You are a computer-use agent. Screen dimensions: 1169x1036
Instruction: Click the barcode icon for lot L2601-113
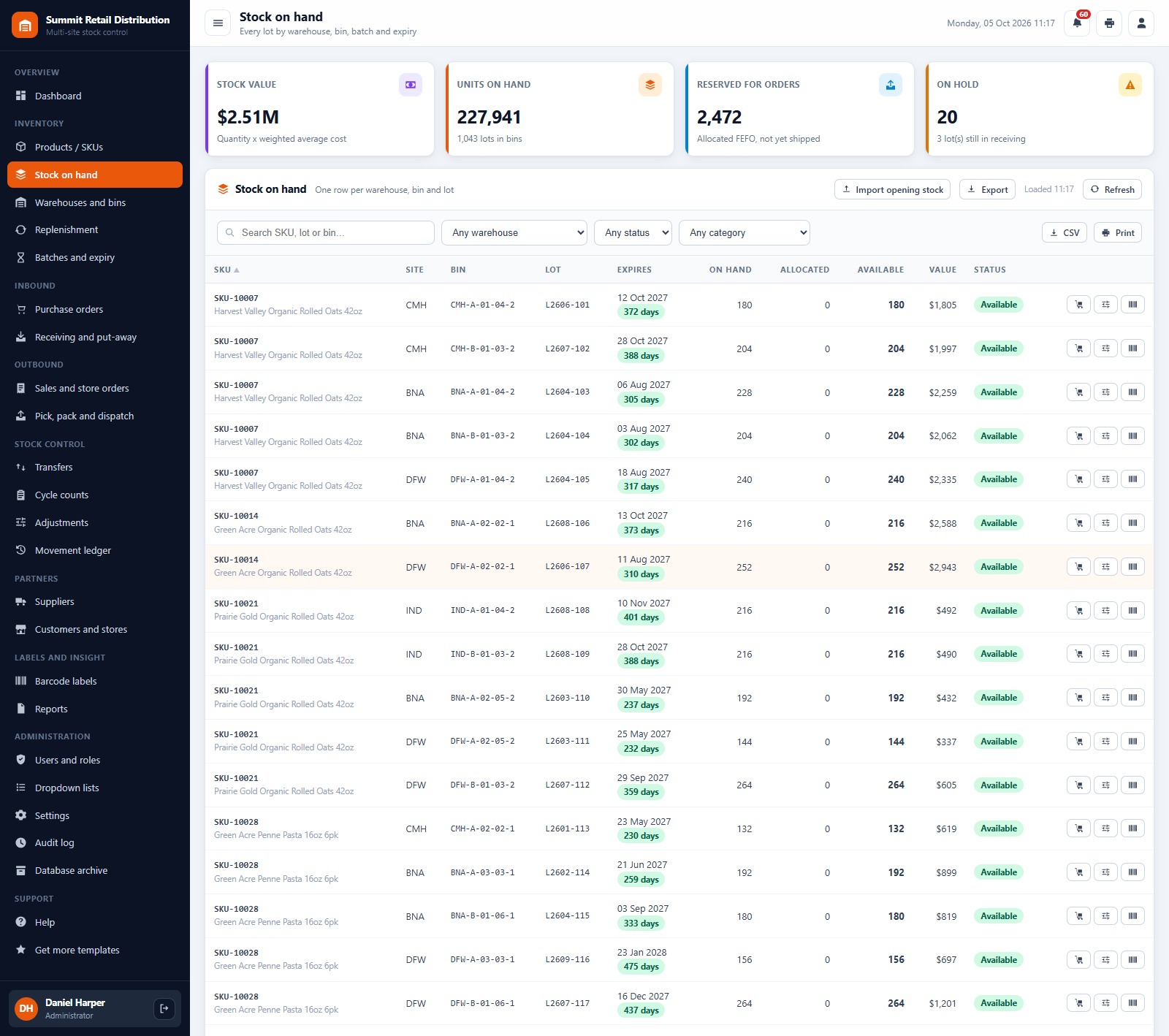pyautogui.click(x=1133, y=829)
